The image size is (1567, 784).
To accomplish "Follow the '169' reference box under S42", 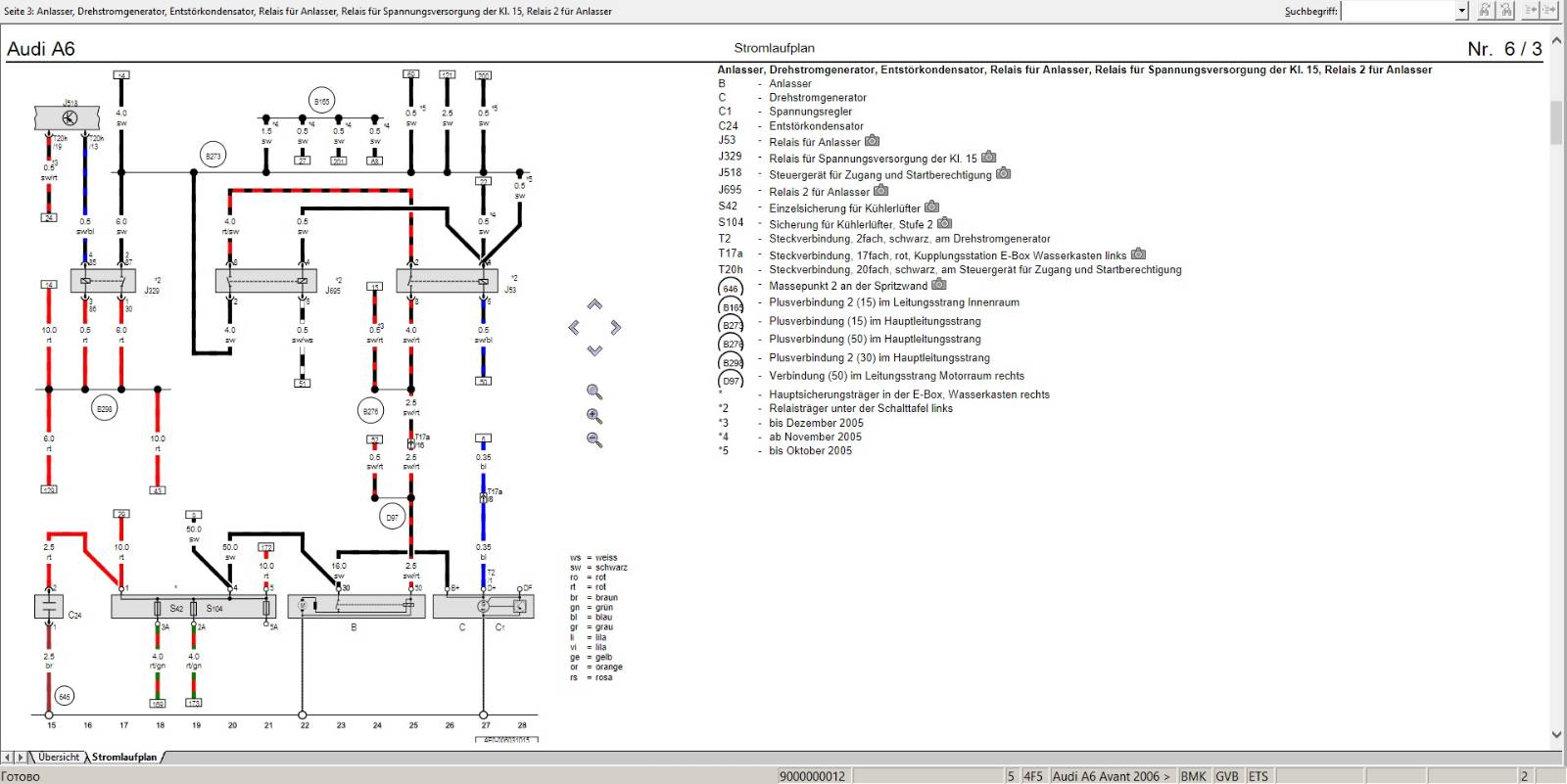I will point(158,703).
